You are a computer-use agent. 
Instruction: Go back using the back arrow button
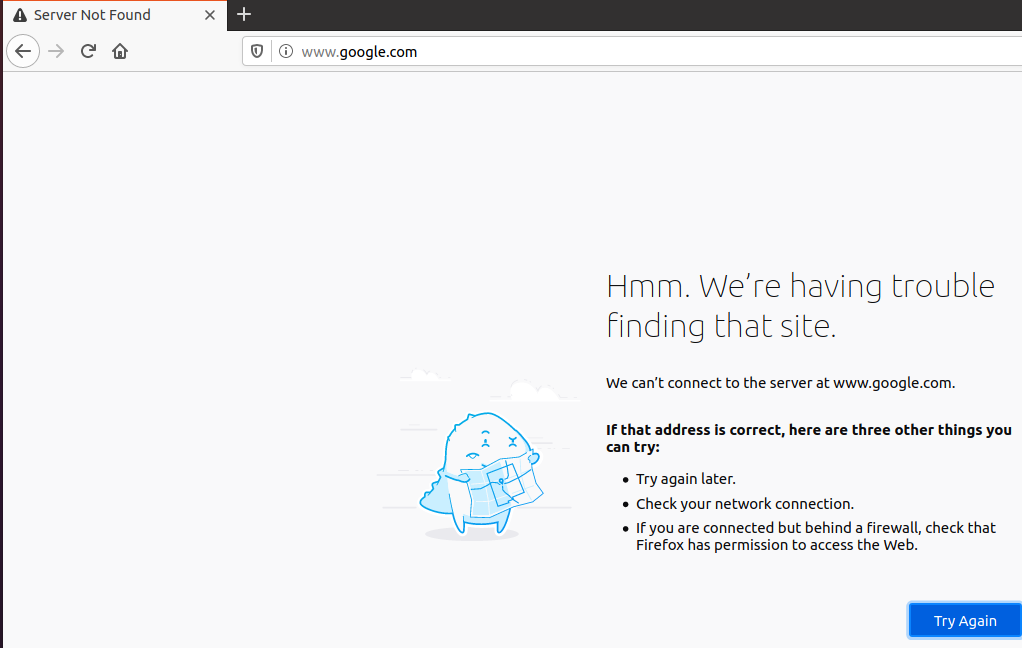[x=23, y=51]
